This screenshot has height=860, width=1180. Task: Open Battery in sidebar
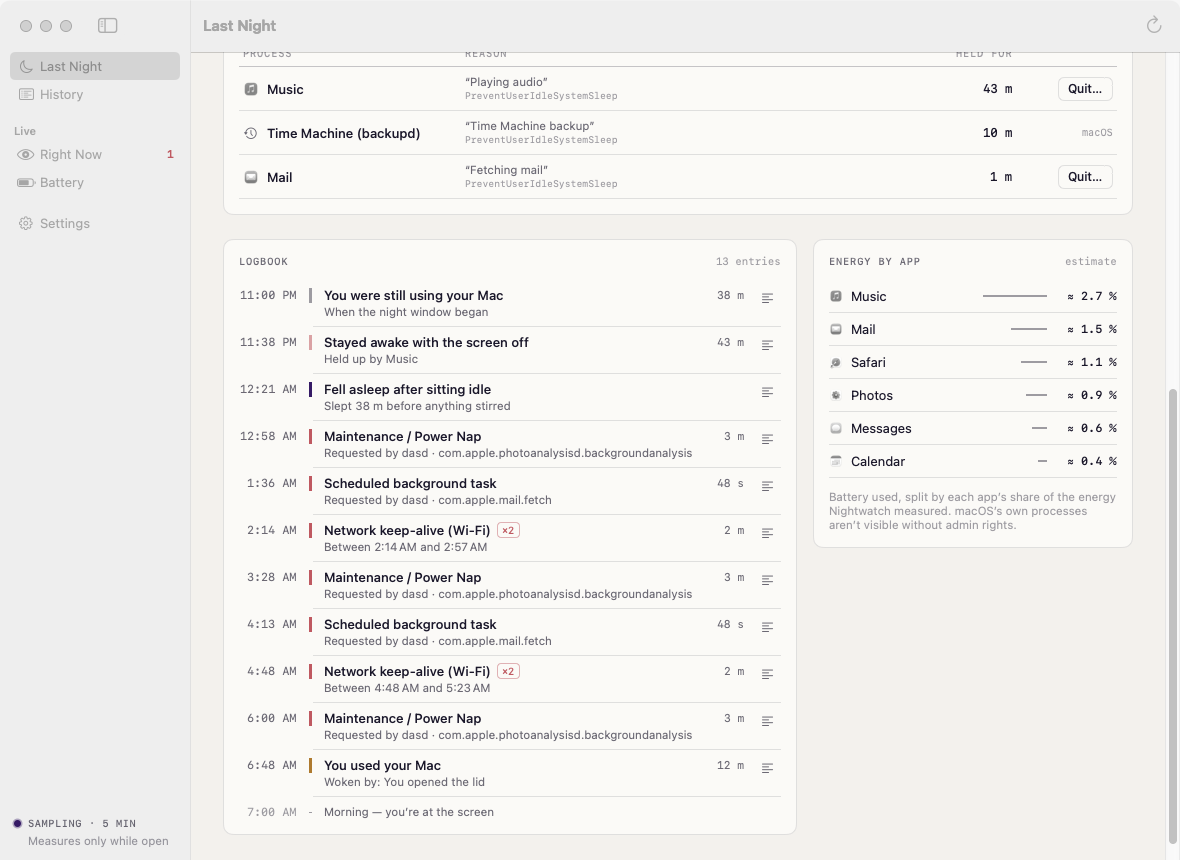point(95,182)
